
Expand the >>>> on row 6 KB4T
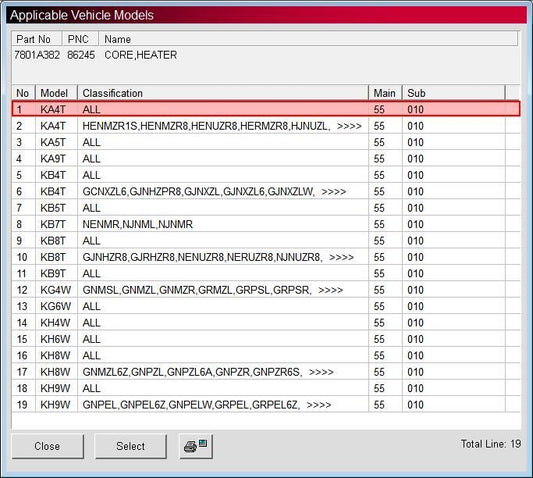[333, 192]
